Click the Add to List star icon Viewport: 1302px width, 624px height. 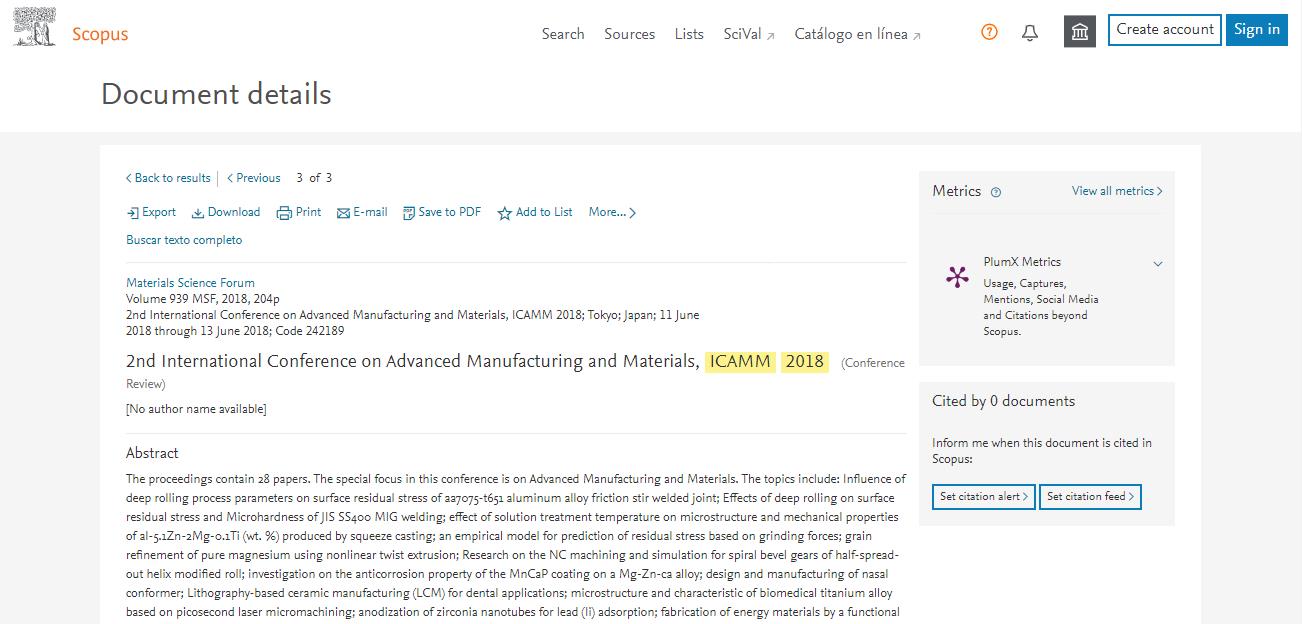click(504, 213)
